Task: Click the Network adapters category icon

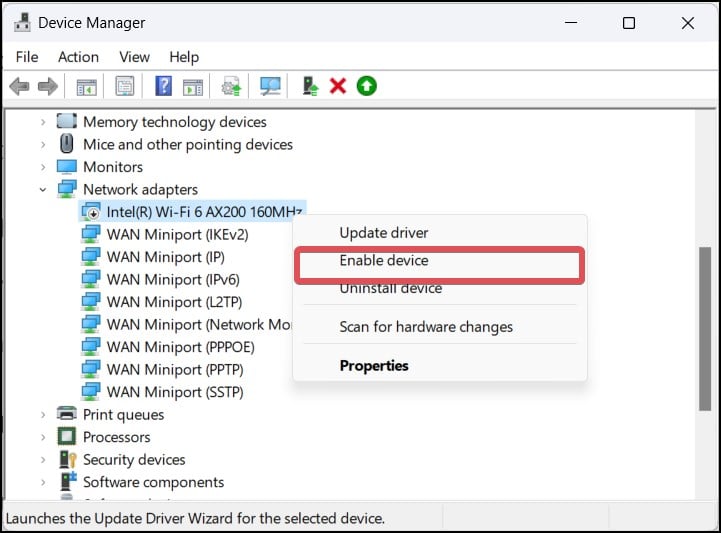Action: click(67, 189)
